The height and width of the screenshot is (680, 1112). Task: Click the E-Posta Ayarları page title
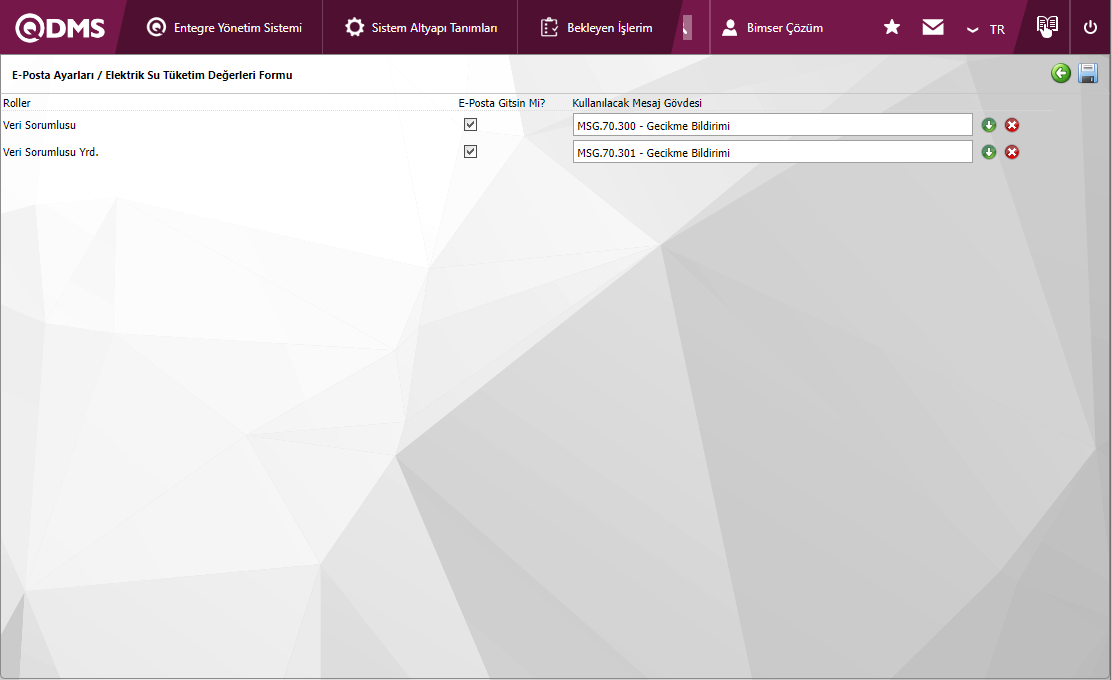pyautogui.click(x=152, y=74)
